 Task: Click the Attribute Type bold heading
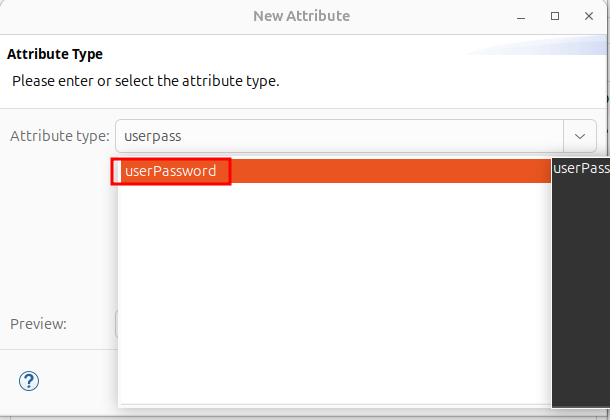pyautogui.click(x=55, y=54)
